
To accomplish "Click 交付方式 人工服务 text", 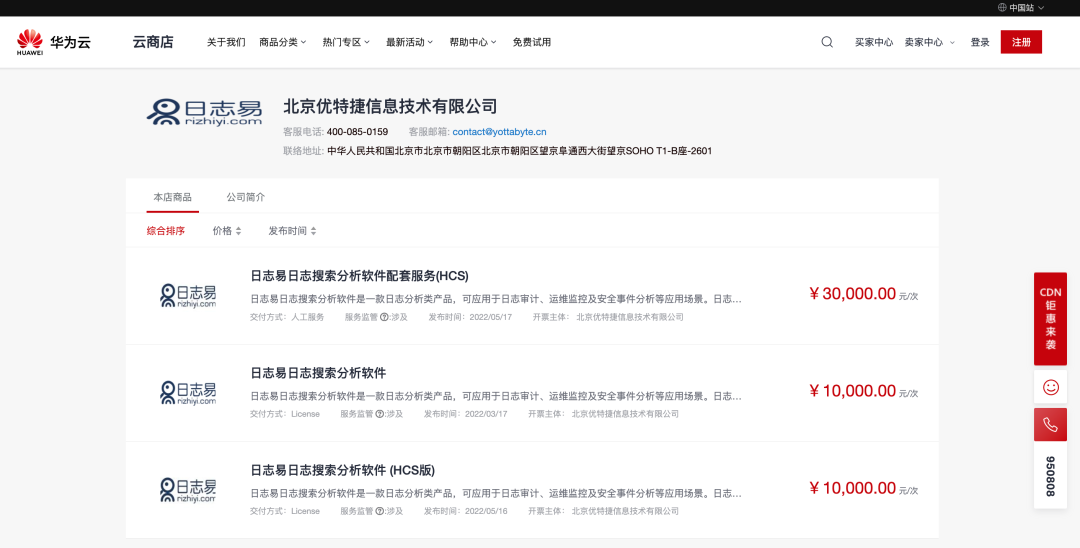I will click(x=287, y=317).
